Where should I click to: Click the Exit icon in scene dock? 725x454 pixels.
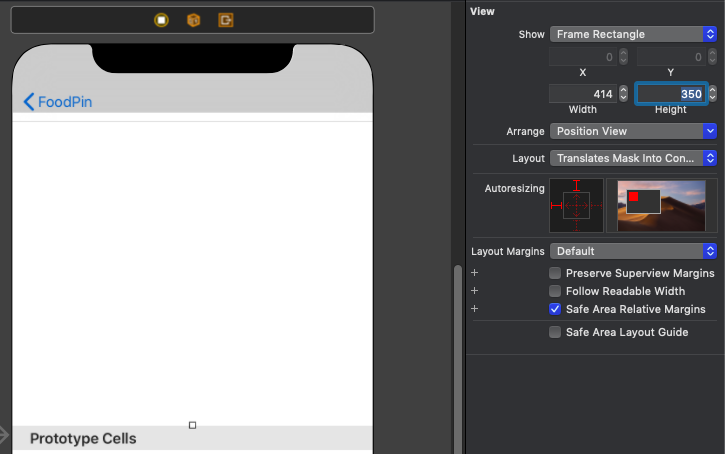[226, 20]
